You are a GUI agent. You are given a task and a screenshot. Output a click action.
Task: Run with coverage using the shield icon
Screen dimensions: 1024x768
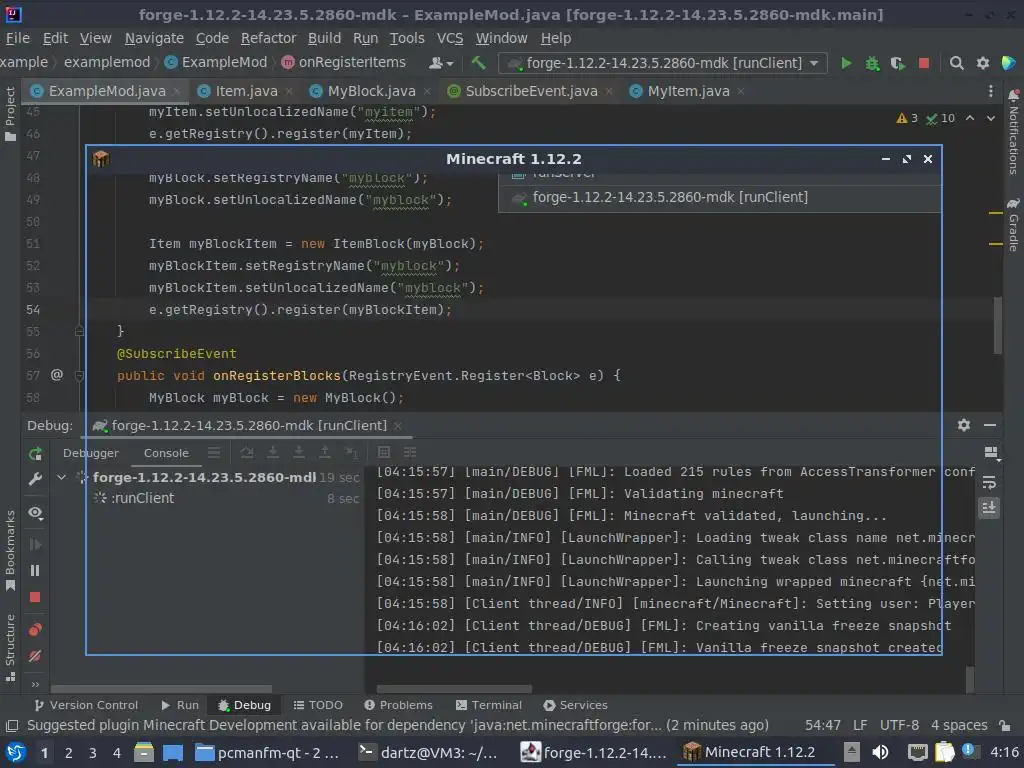(897, 63)
